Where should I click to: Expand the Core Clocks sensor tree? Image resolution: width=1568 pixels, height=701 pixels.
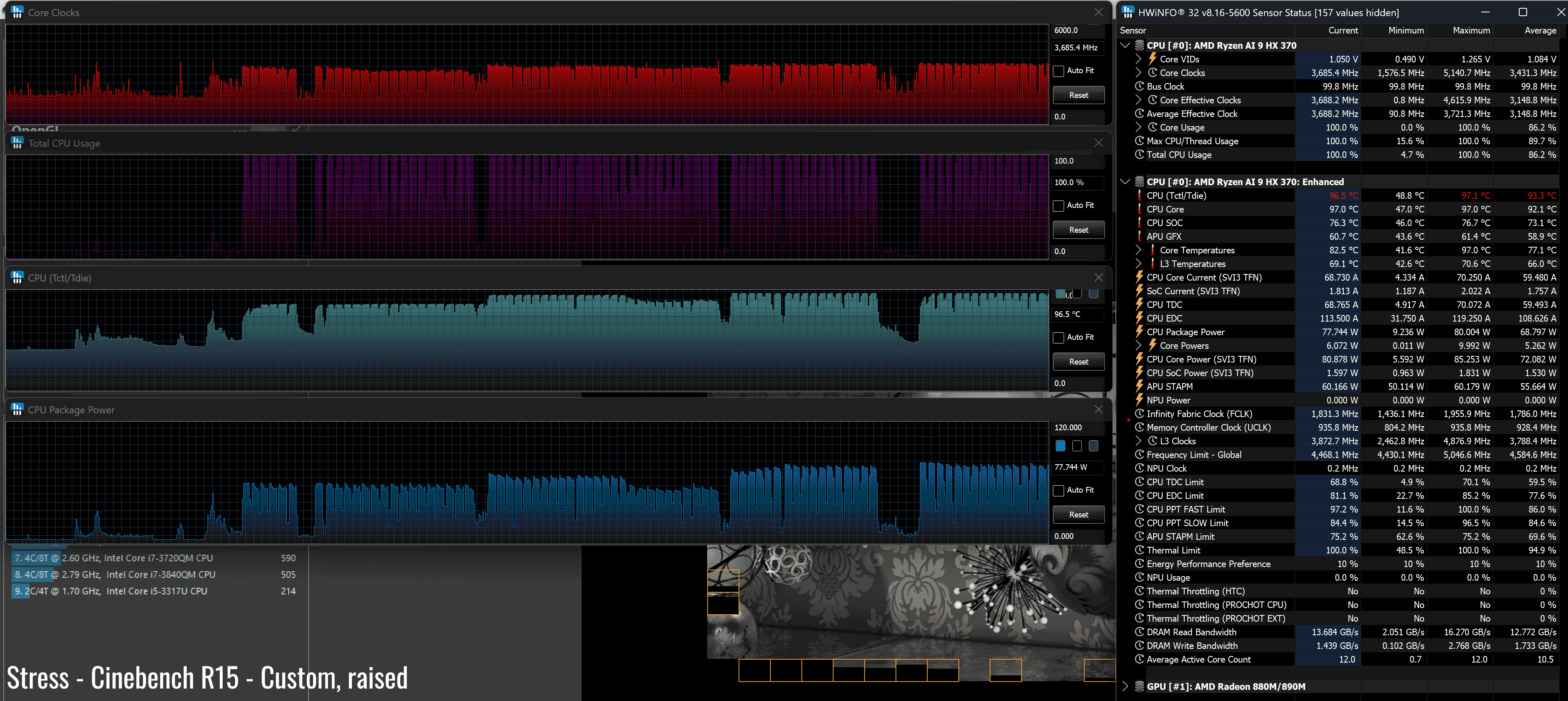tap(1138, 72)
